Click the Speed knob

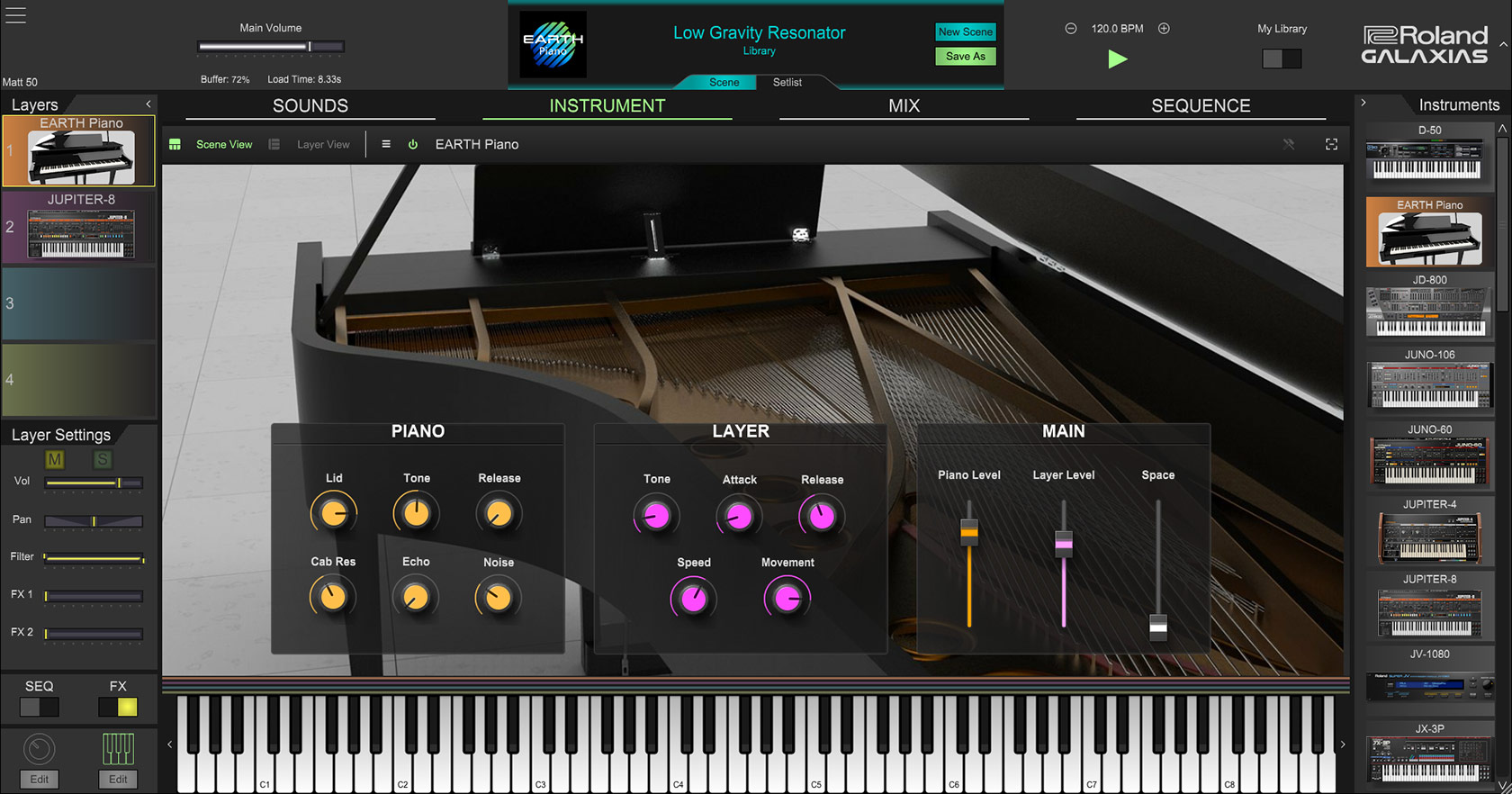694,599
